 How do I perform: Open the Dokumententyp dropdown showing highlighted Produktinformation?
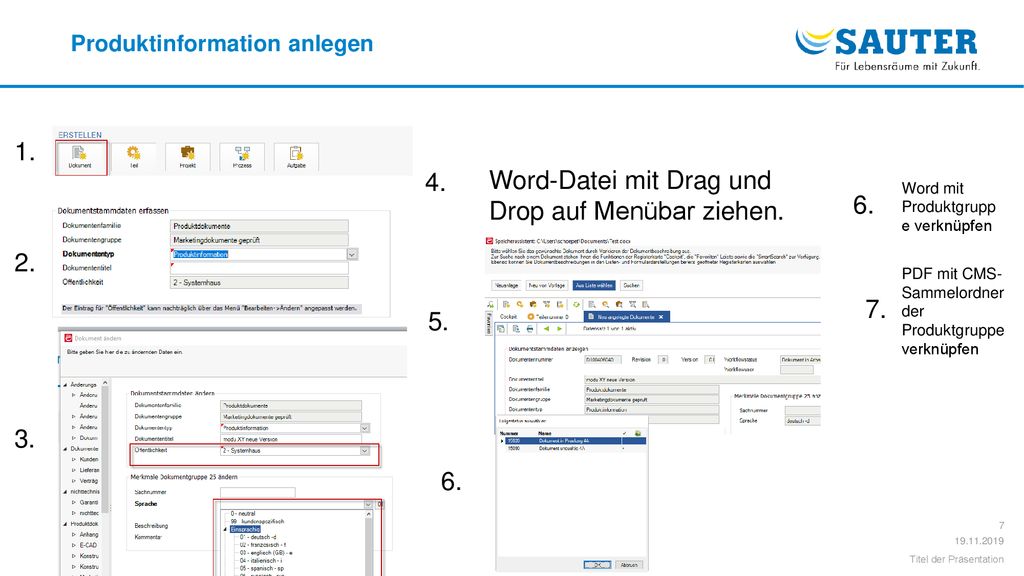pos(352,254)
